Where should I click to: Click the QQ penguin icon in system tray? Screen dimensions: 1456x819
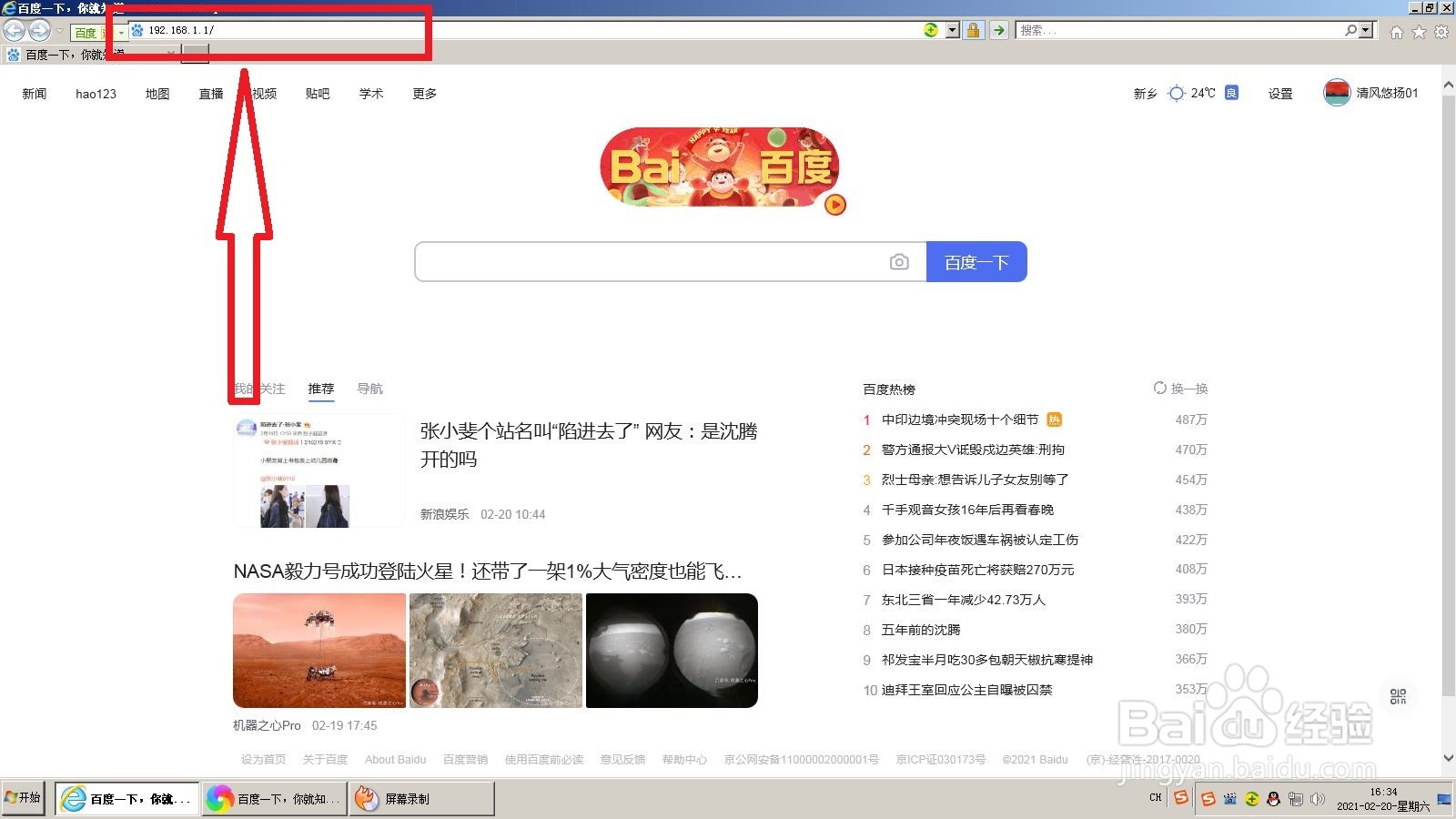(x=1273, y=799)
